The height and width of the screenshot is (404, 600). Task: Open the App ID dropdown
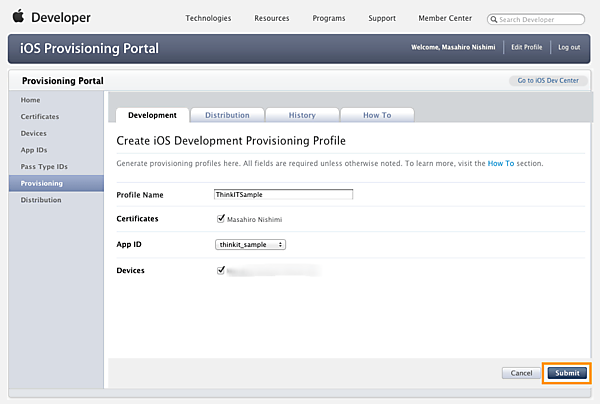coord(251,243)
